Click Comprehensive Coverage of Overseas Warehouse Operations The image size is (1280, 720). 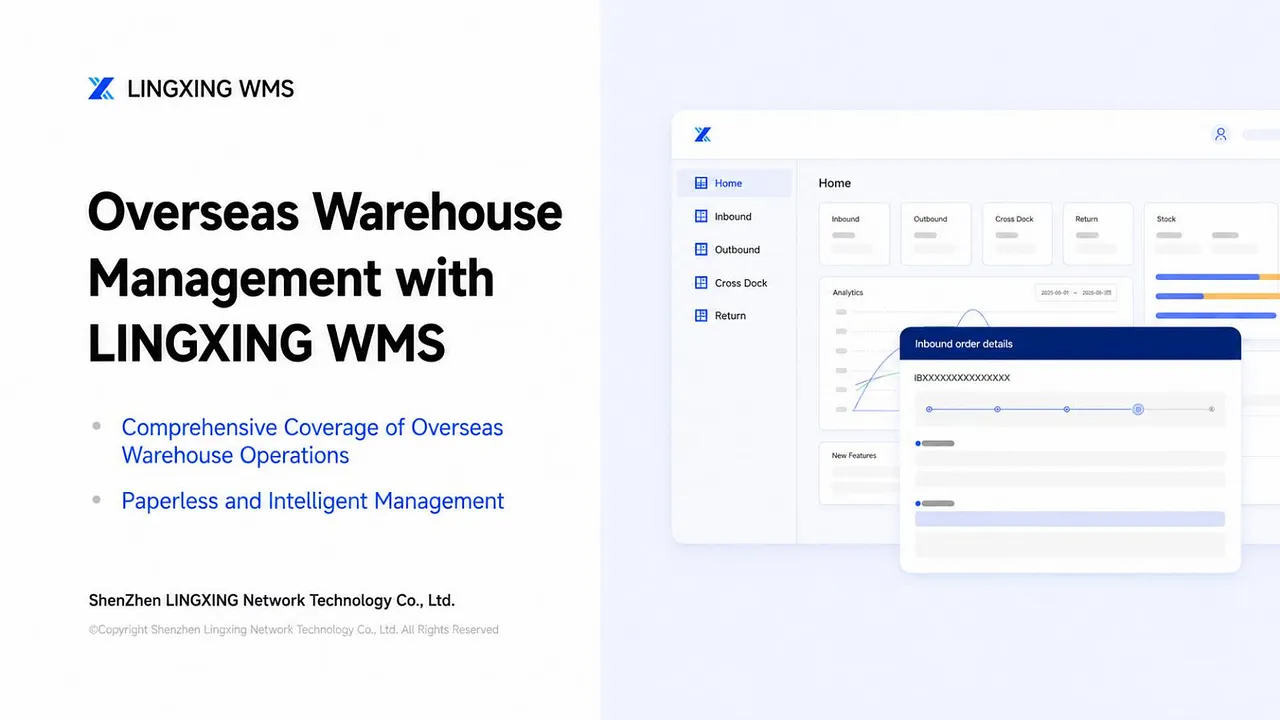pyautogui.click(x=312, y=441)
